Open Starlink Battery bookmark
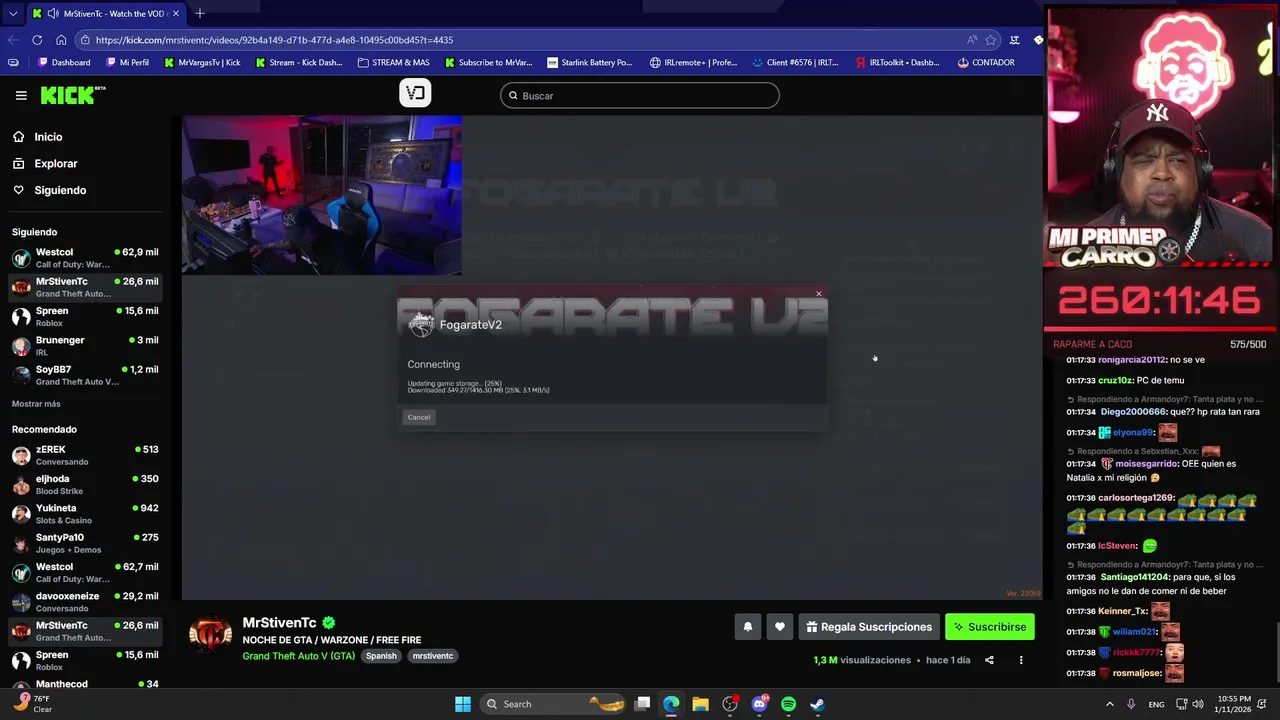Viewport: 1280px width, 720px height. pyautogui.click(x=589, y=62)
